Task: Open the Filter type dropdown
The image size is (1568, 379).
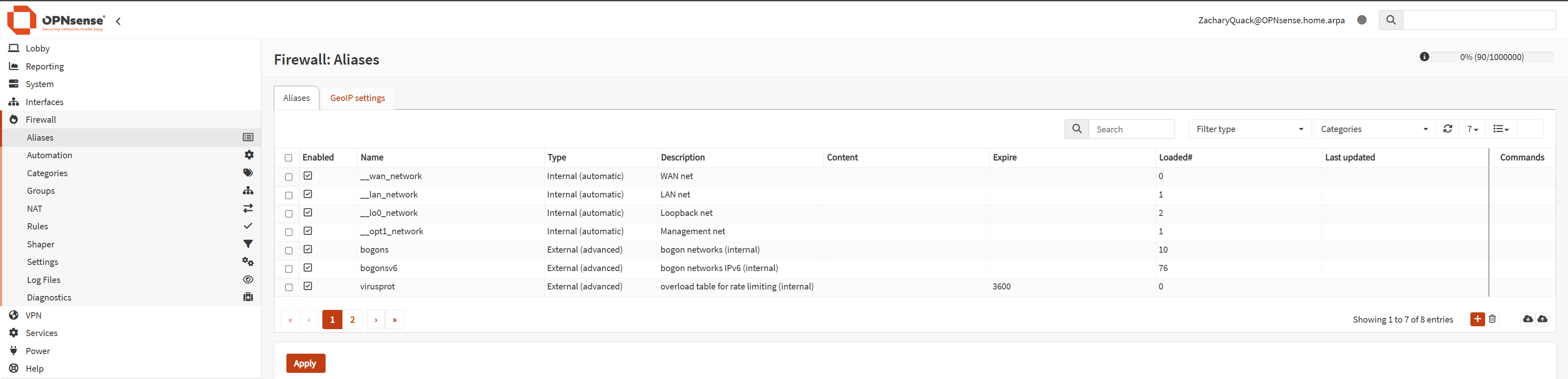Action: click(x=1249, y=129)
